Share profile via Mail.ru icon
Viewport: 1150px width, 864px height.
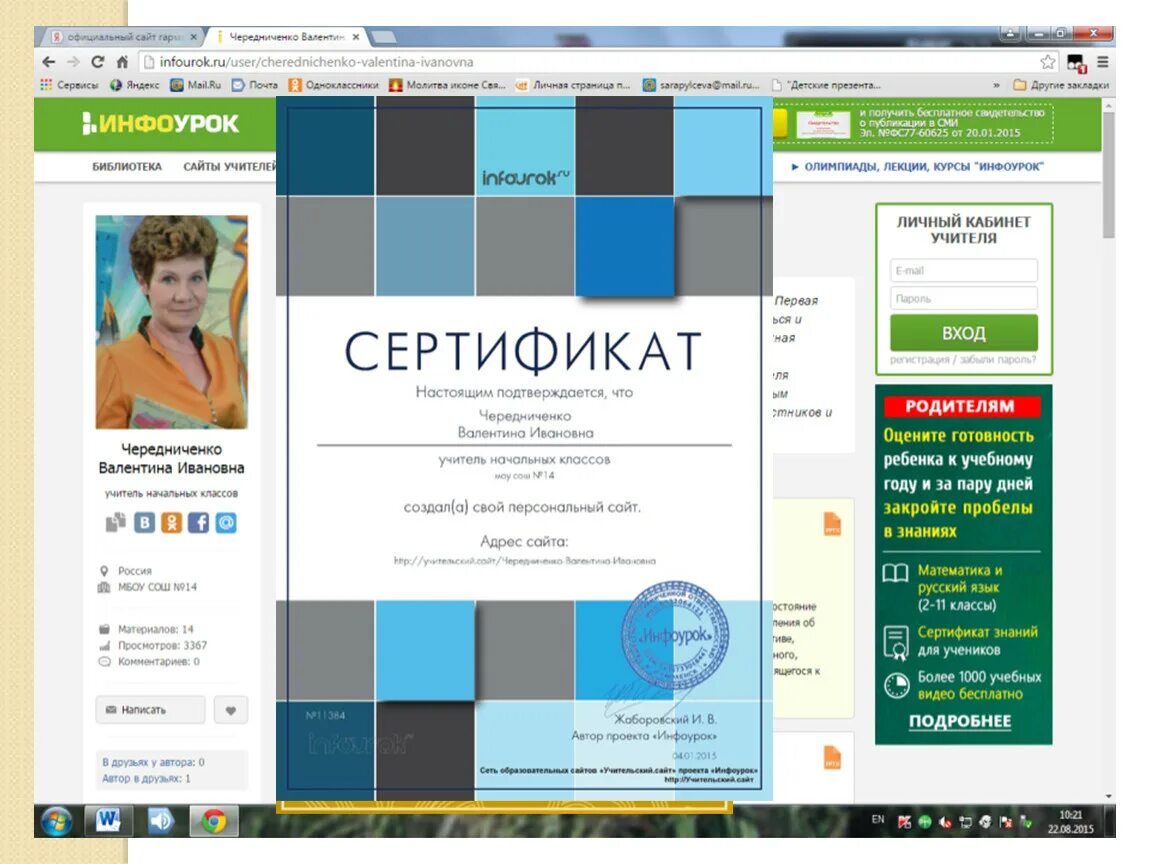226,522
